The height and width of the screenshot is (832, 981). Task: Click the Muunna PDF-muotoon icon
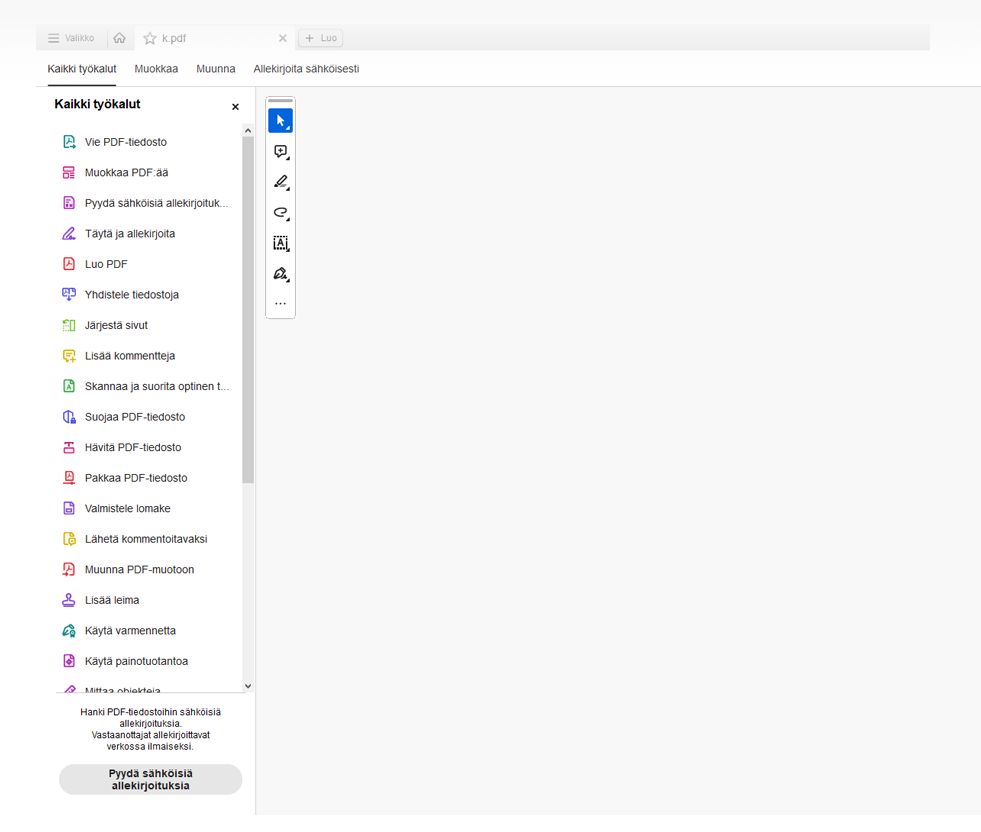[x=69, y=569]
